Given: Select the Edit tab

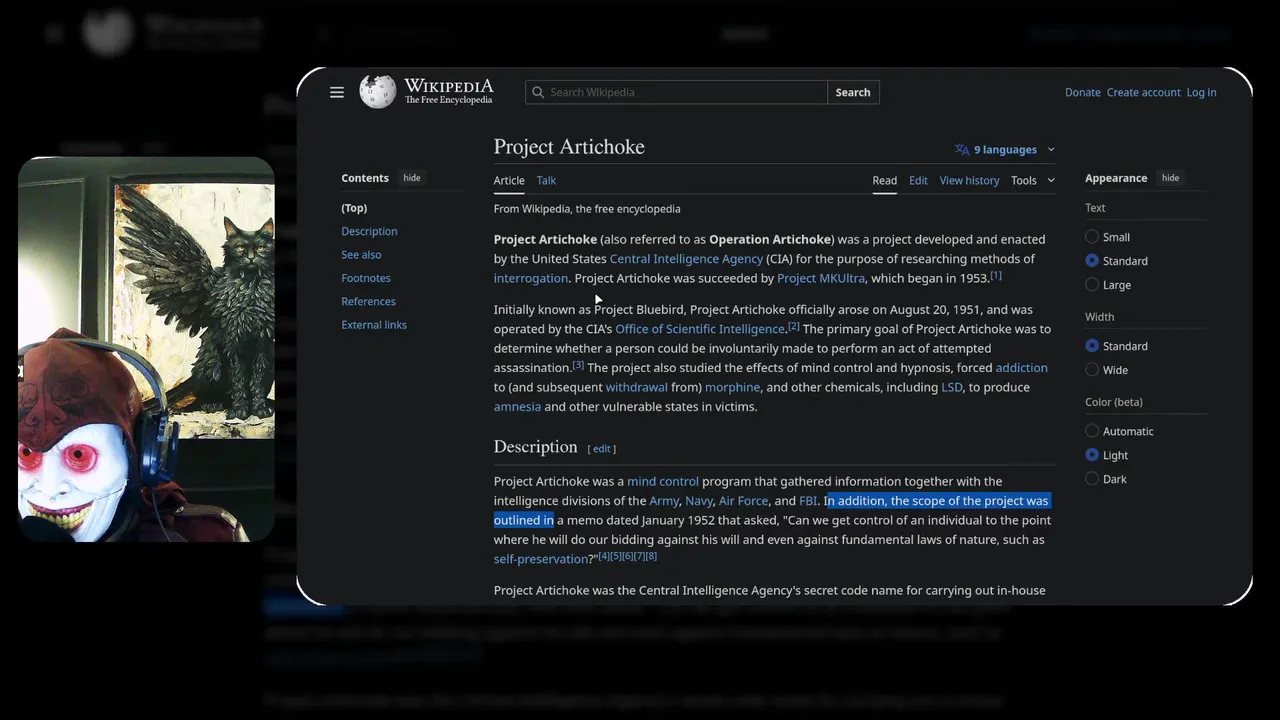Looking at the screenshot, I should (918, 181).
